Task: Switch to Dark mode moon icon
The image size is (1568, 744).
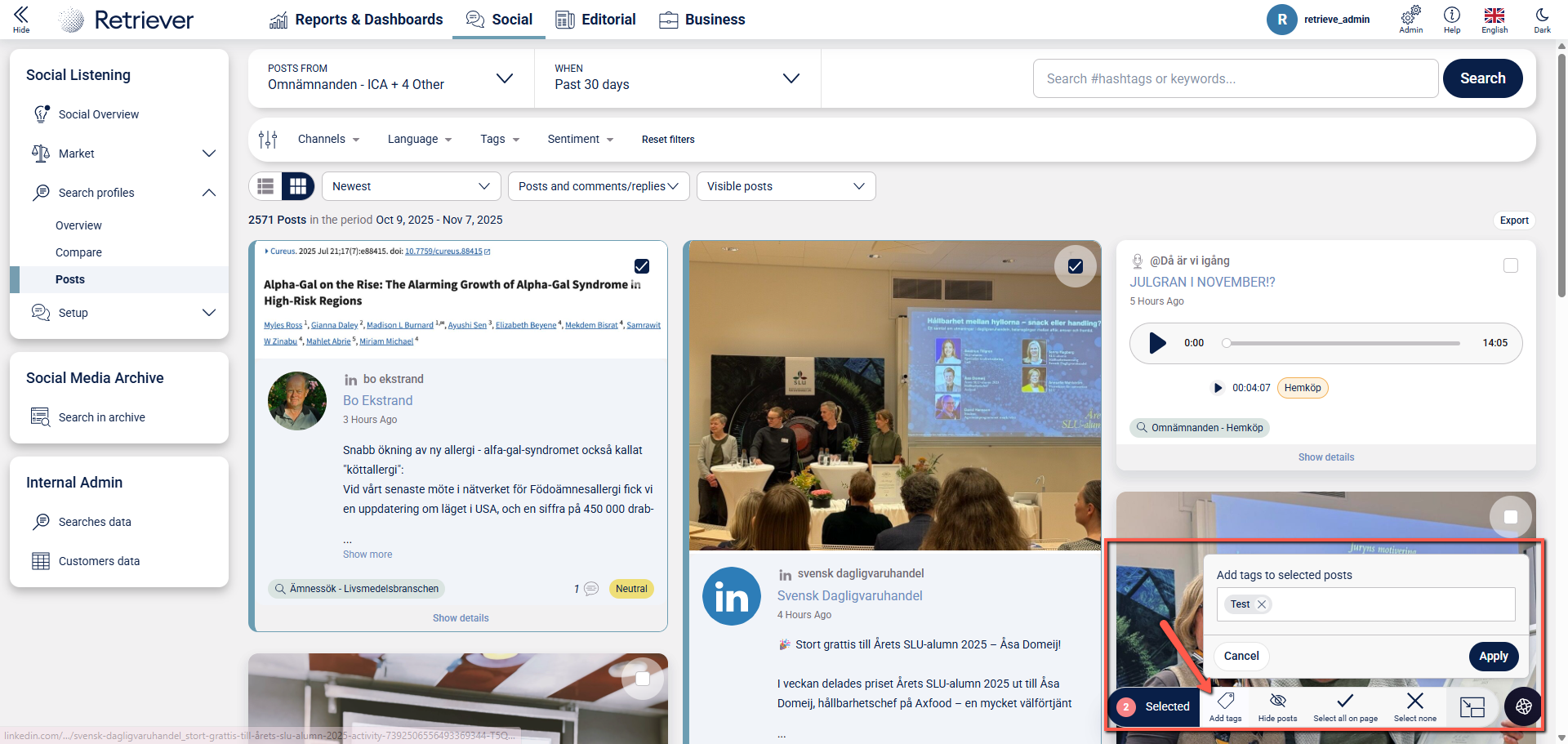Action: coord(1542,19)
